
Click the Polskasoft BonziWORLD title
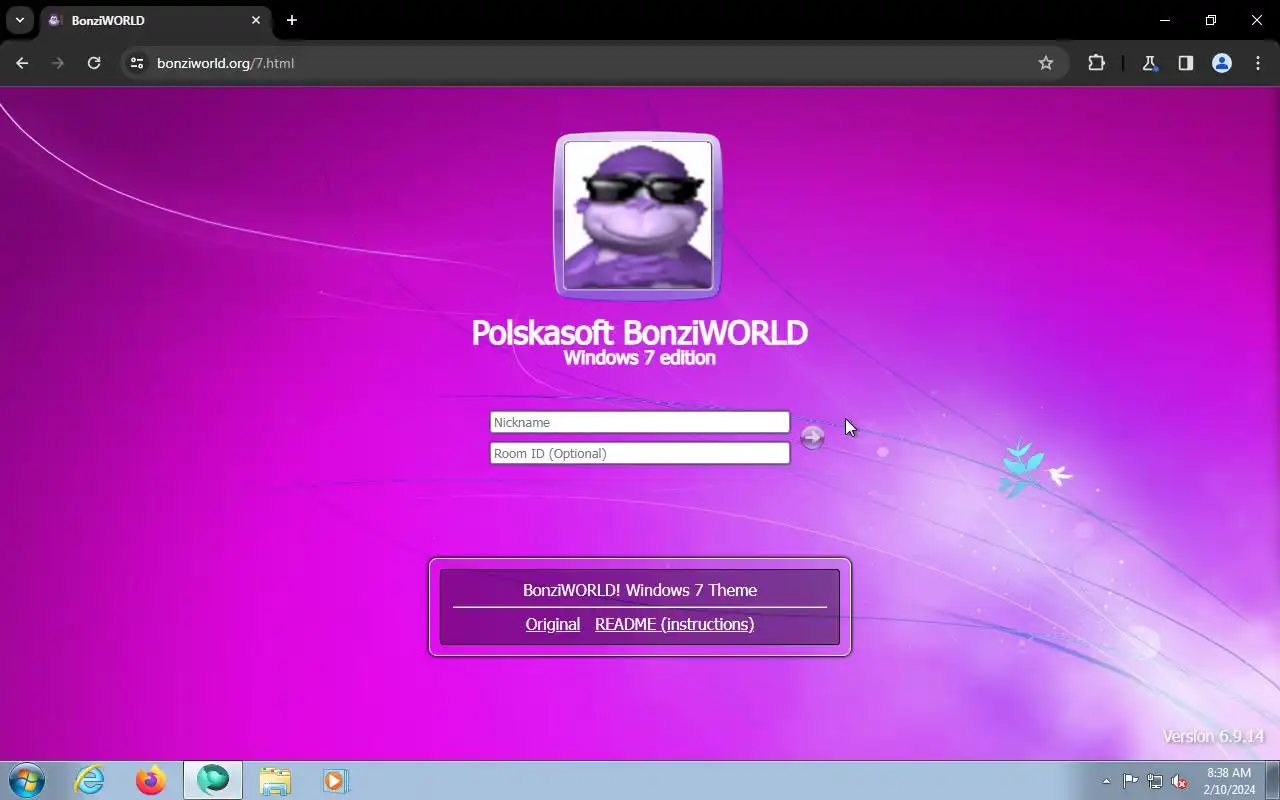click(x=639, y=333)
